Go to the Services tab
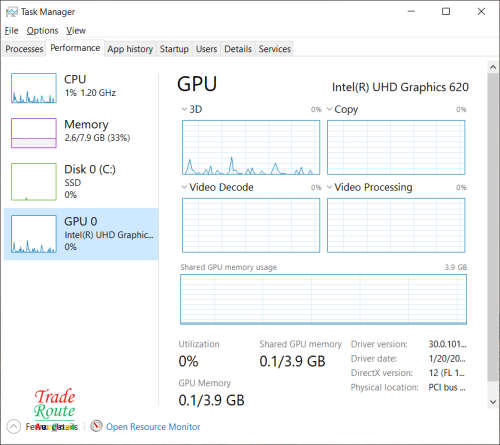This screenshot has height=445, width=500. [275, 49]
